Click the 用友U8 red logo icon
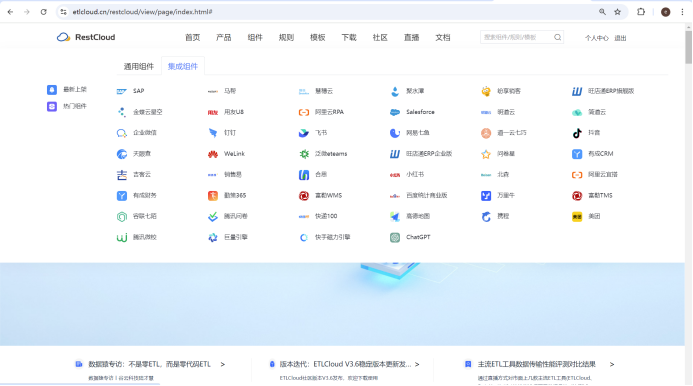 [213, 112]
